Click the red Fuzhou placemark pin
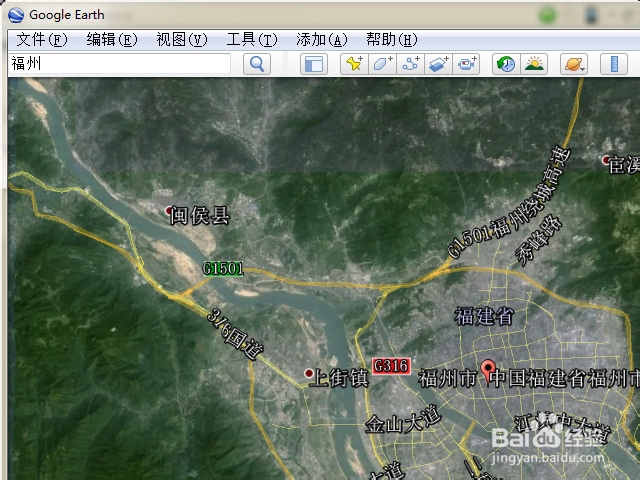640x480 pixels. point(488,369)
